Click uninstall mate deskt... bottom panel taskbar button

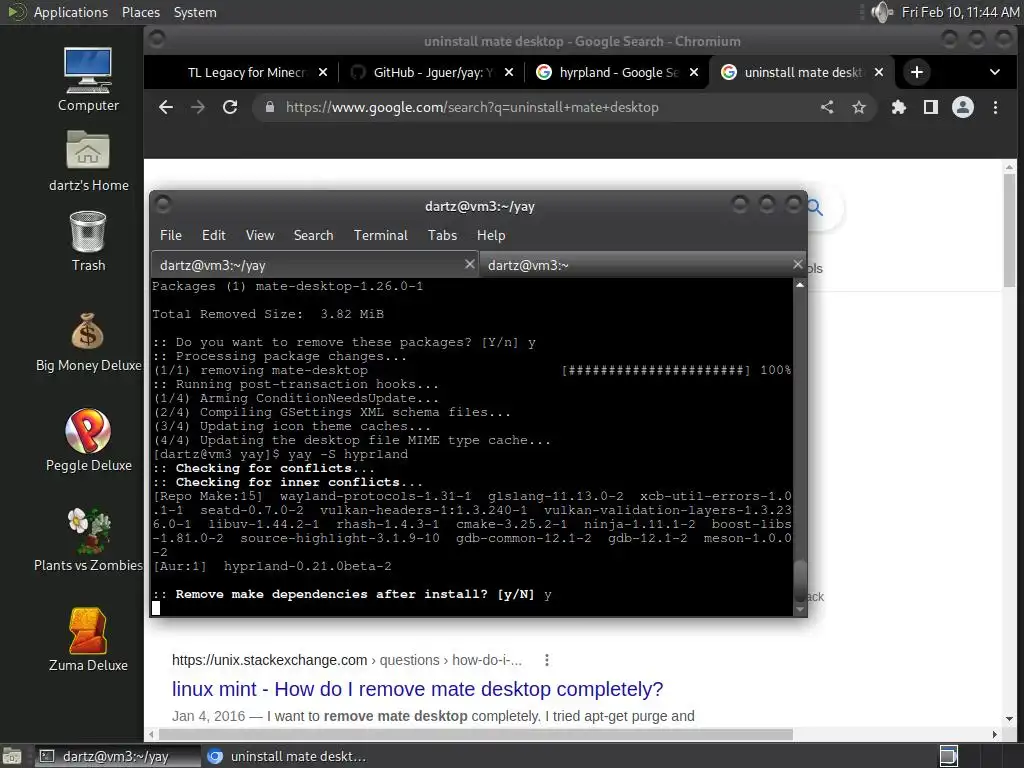(287, 756)
